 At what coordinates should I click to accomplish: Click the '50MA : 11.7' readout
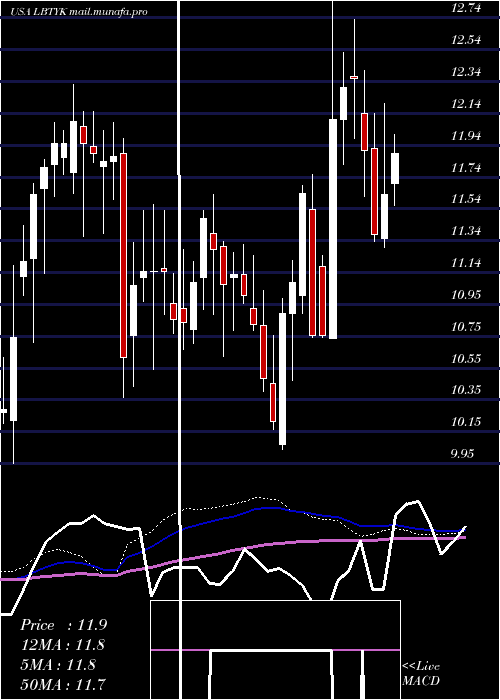point(63,684)
